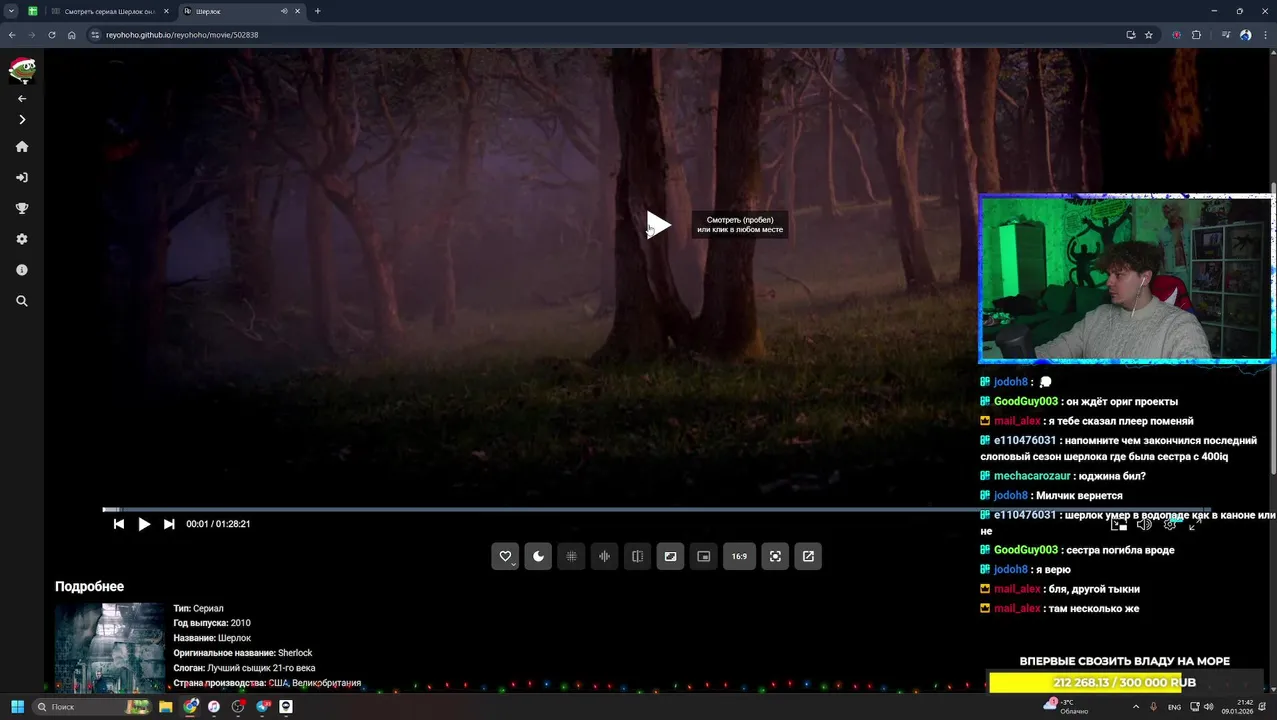Viewport: 1277px width, 720px height.
Task: Enter fullscreen with the player expand icon
Action: (1194, 524)
